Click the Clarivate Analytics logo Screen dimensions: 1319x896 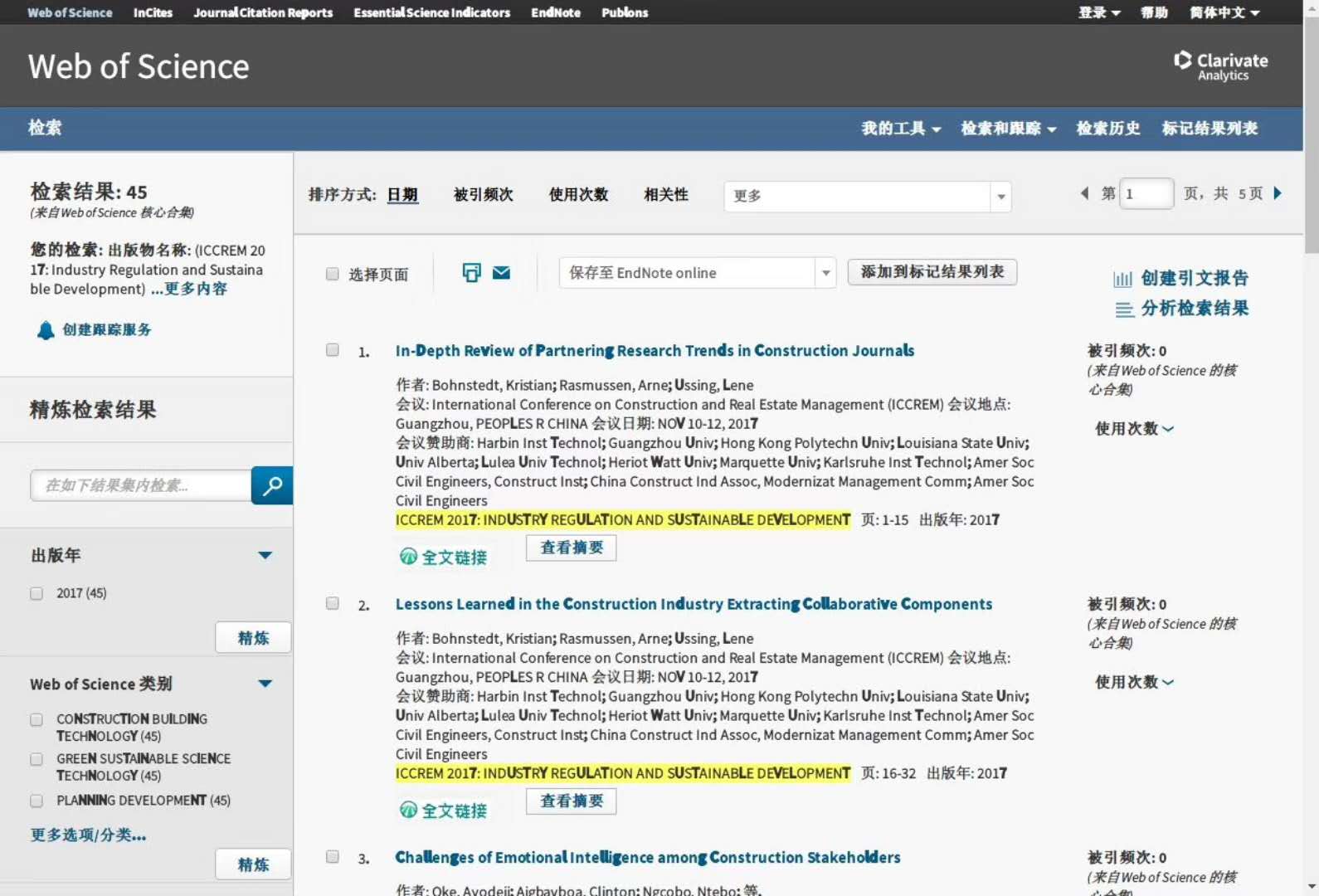tap(1220, 66)
